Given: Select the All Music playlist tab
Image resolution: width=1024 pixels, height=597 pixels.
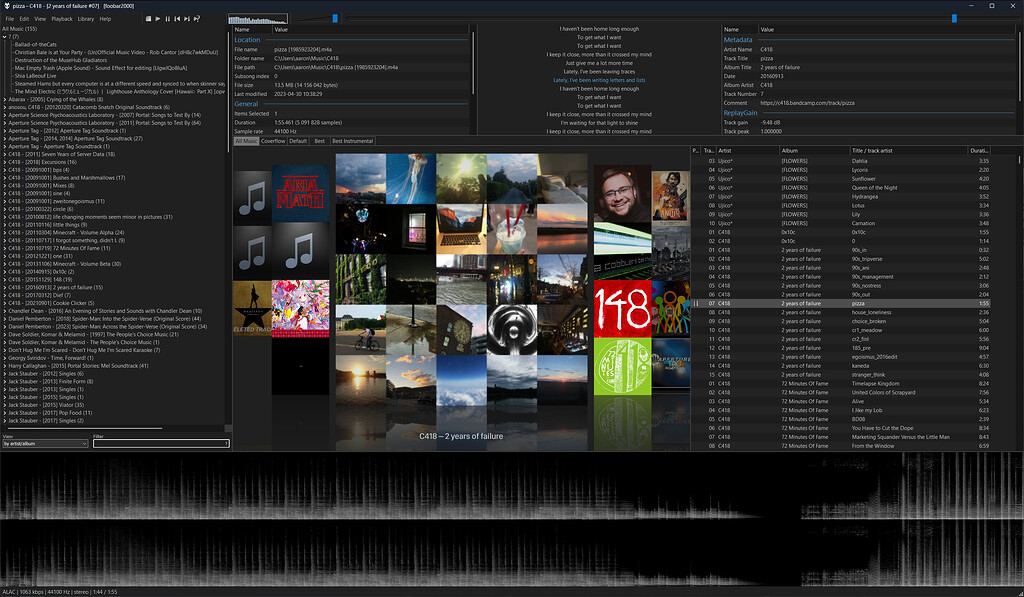Looking at the screenshot, I should (246, 141).
